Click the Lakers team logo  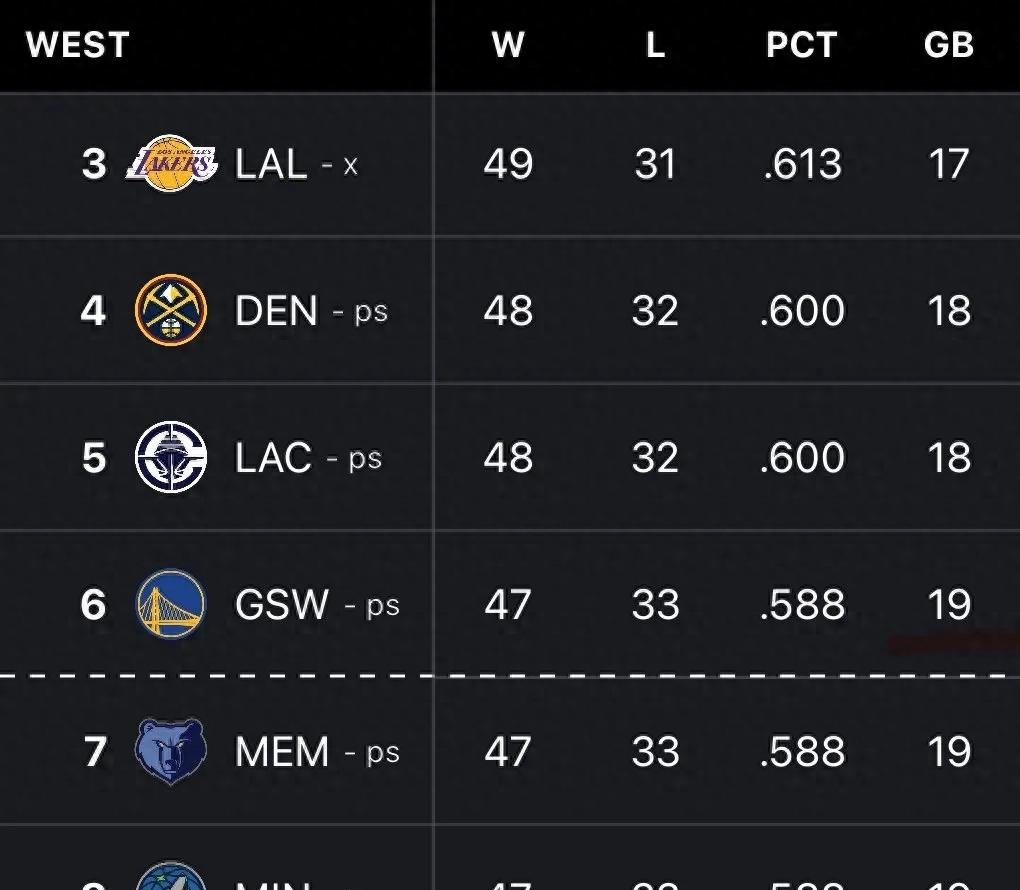[171, 164]
